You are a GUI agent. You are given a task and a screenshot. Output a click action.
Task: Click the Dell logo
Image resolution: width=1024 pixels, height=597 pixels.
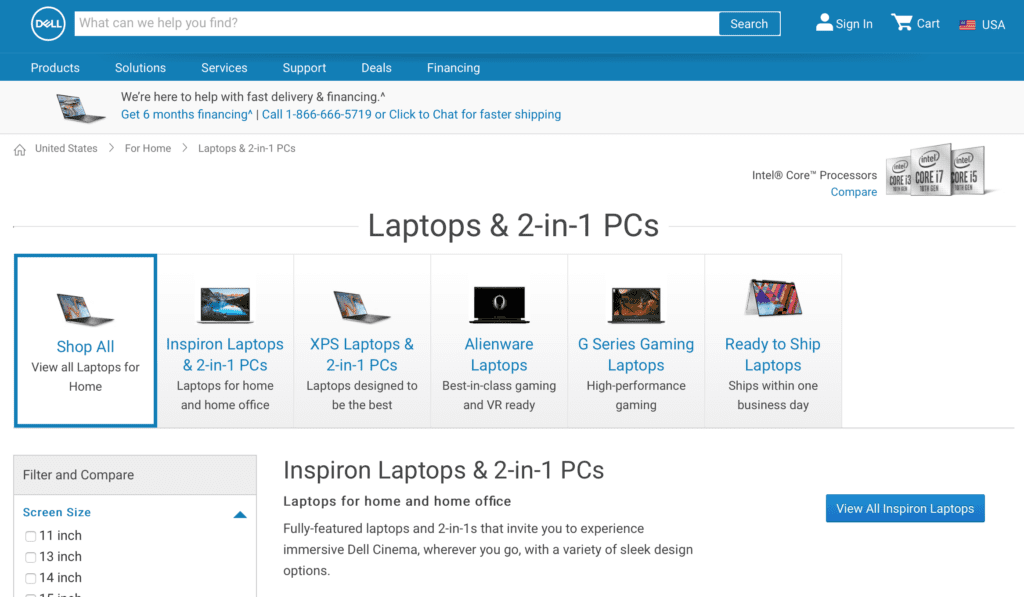tap(48, 24)
